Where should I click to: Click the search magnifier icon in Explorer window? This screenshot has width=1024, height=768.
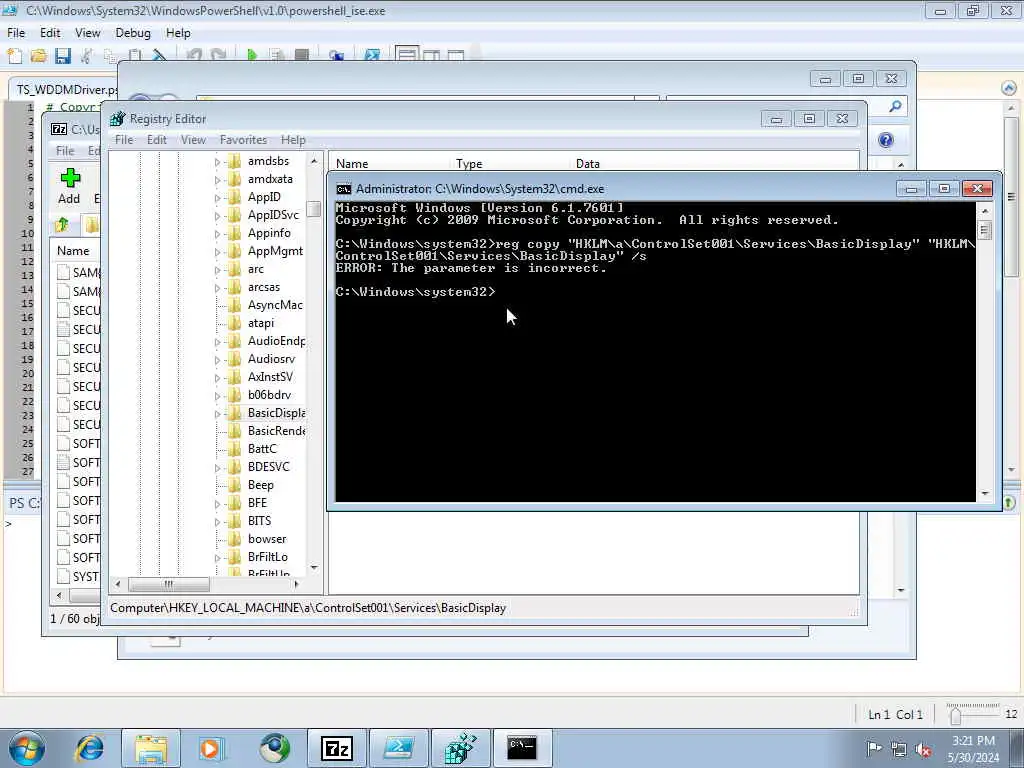tap(895, 106)
